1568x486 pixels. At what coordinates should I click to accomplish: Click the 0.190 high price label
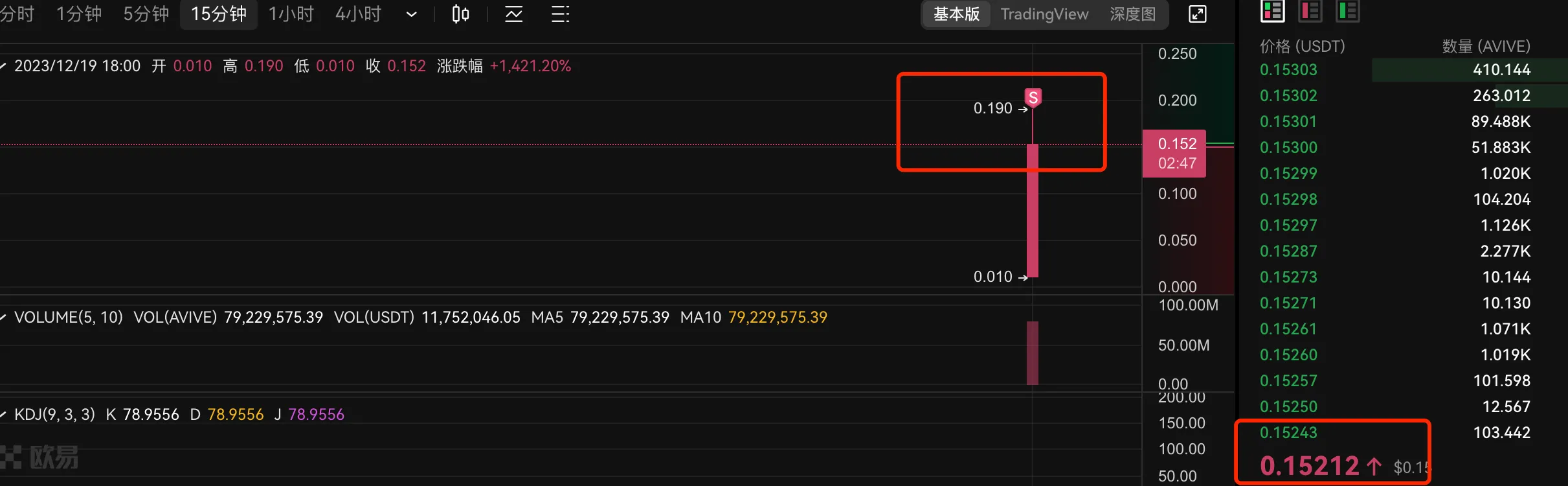tap(992, 108)
